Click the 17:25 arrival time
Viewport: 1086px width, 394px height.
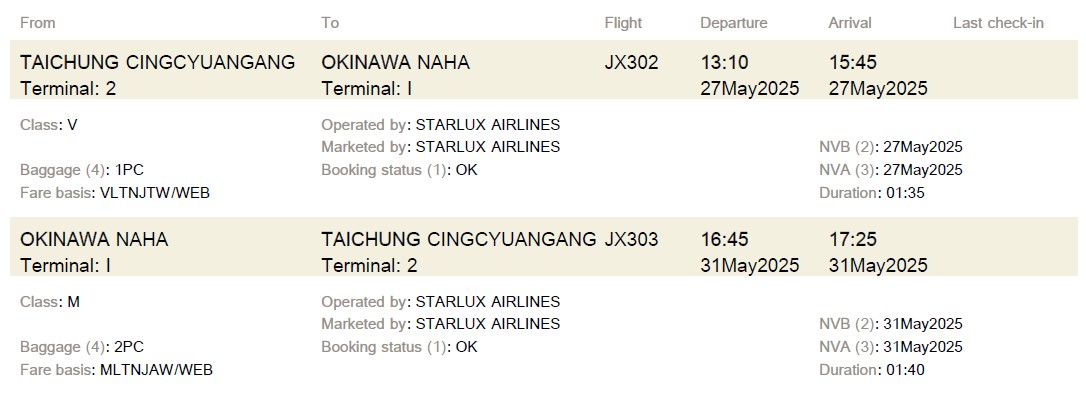[853, 240]
